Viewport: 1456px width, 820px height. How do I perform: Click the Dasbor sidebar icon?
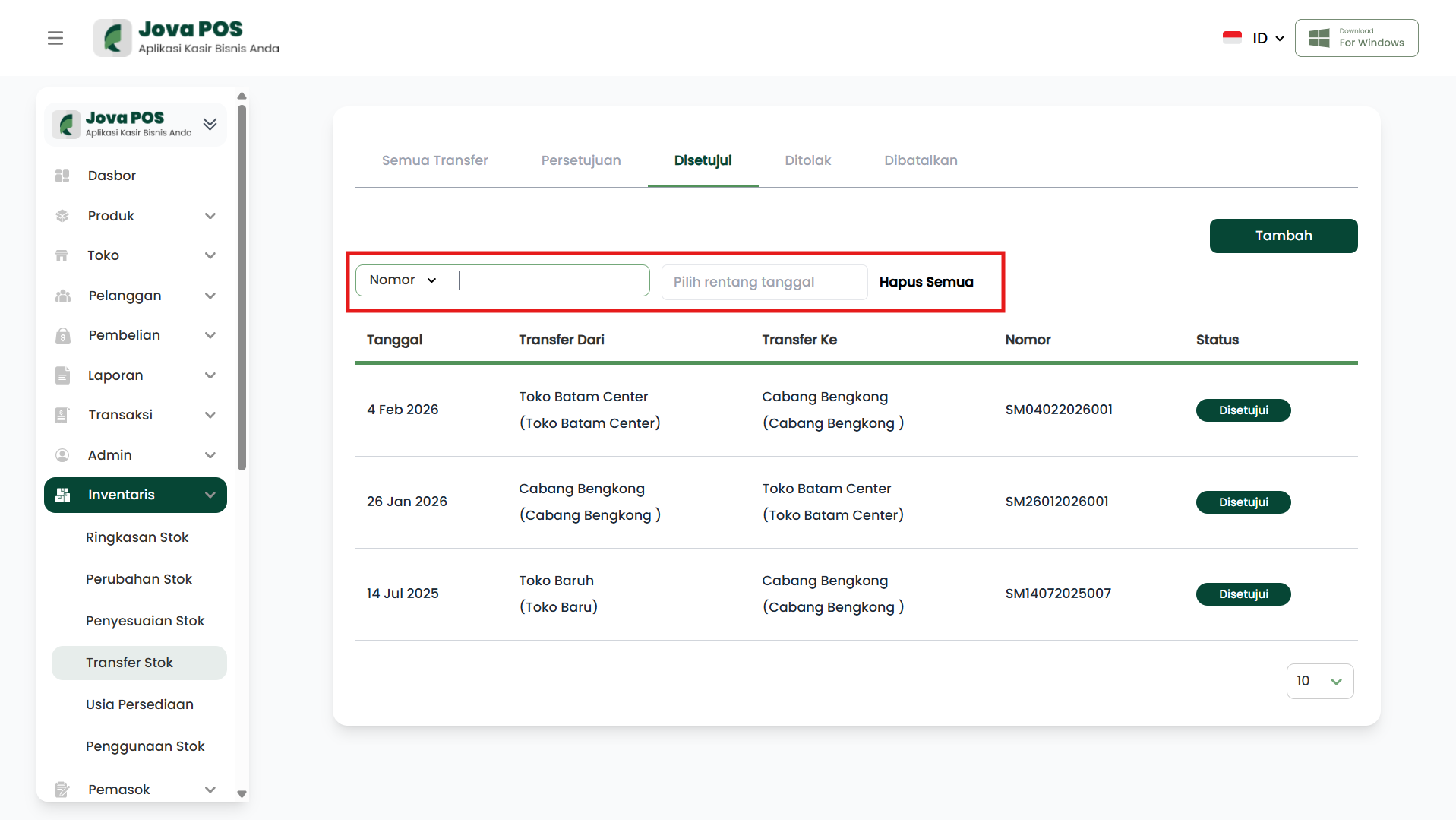[62, 176]
